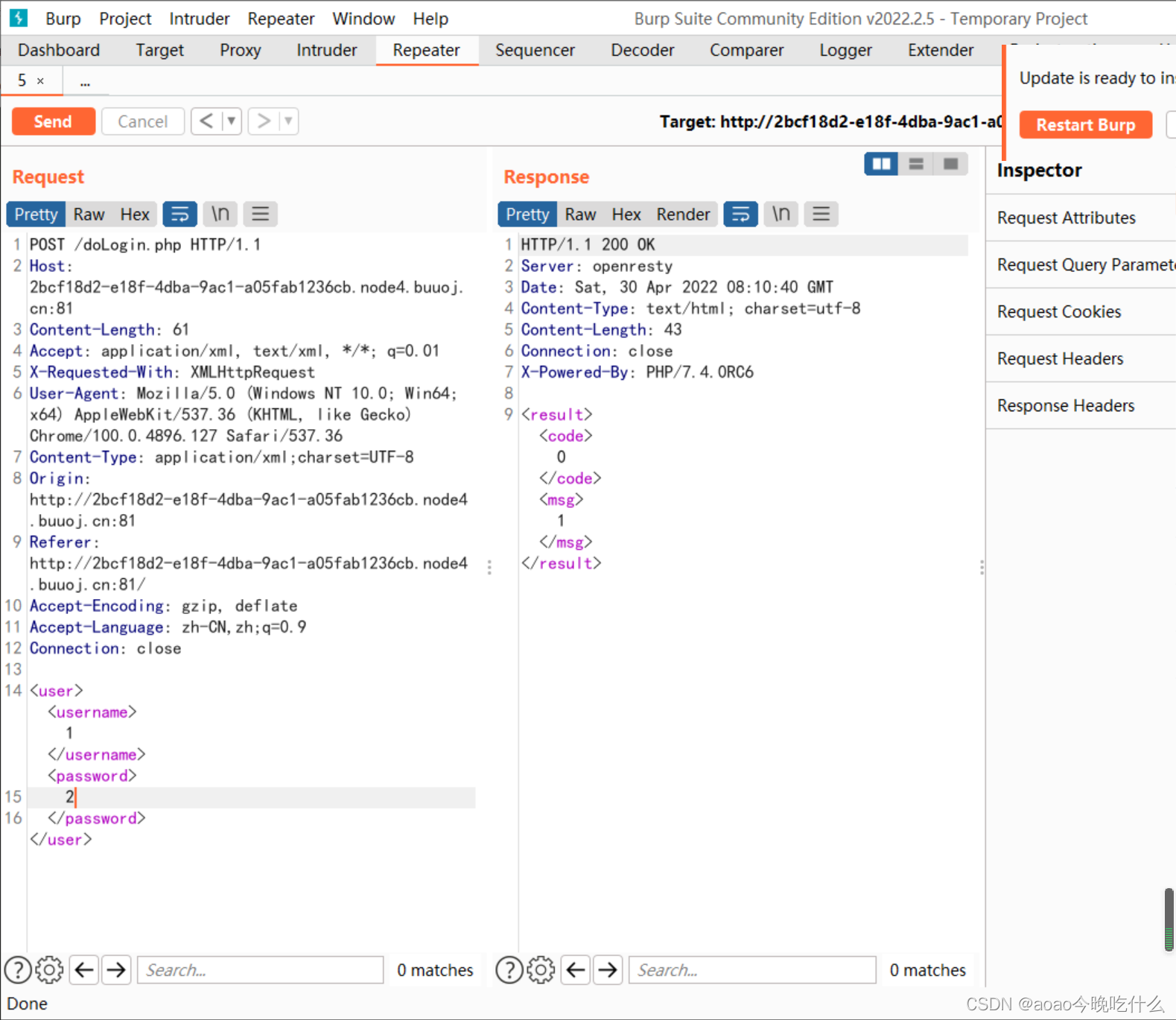Image resolution: width=1176 pixels, height=1020 pixels.
Task: Select Pretty view in Request panel
Action: pos(36,214)
